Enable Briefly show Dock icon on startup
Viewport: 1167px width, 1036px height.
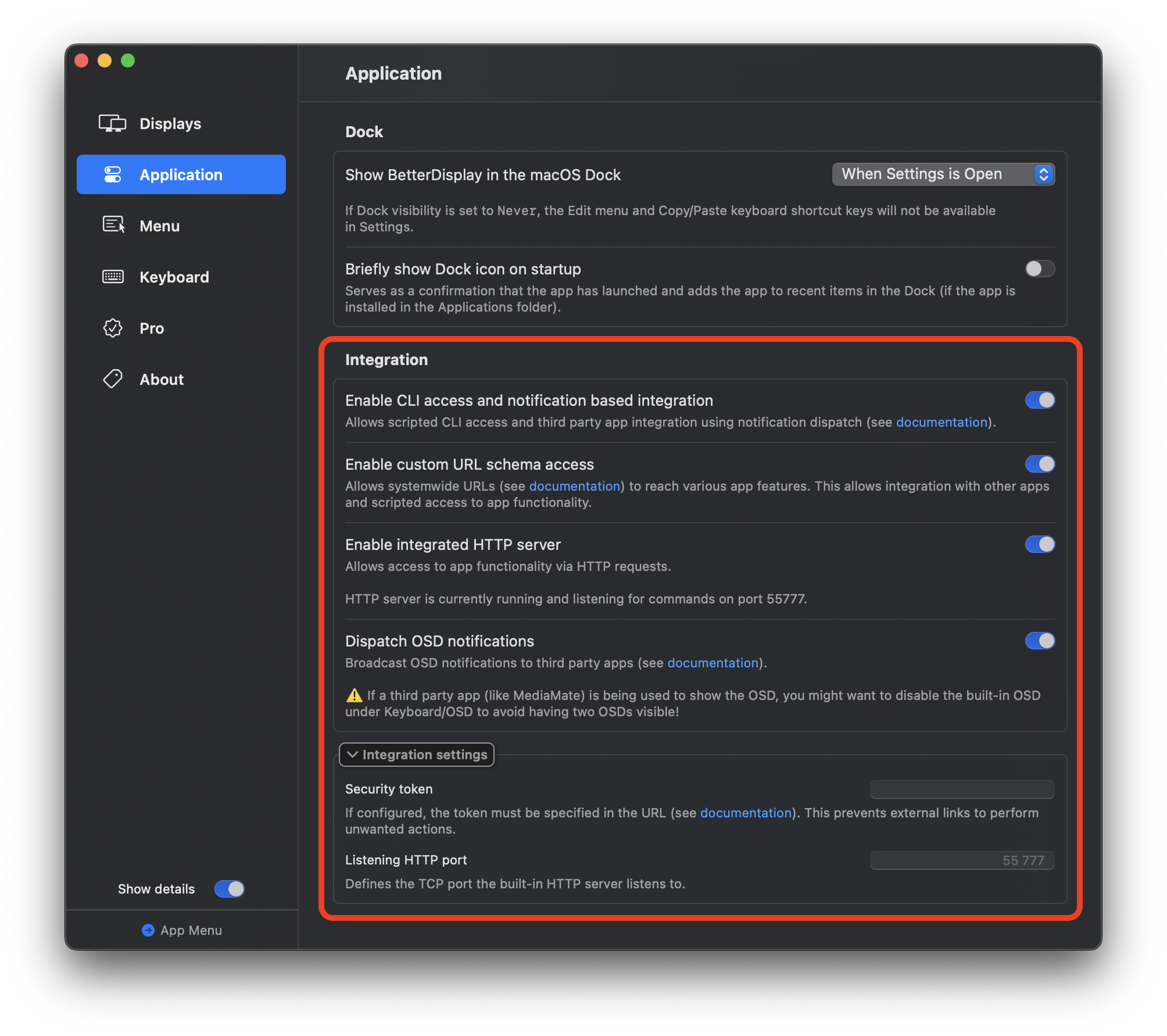pyautogui.click(x=1039, y=269)
